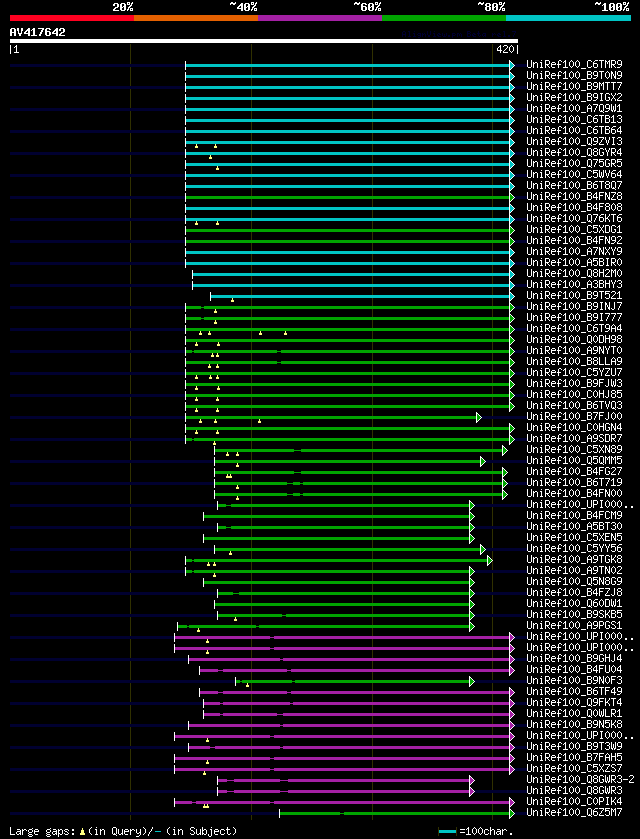The image size is (640, 839).
Task: Select the white AV417642 query bar
Action: 264,41
